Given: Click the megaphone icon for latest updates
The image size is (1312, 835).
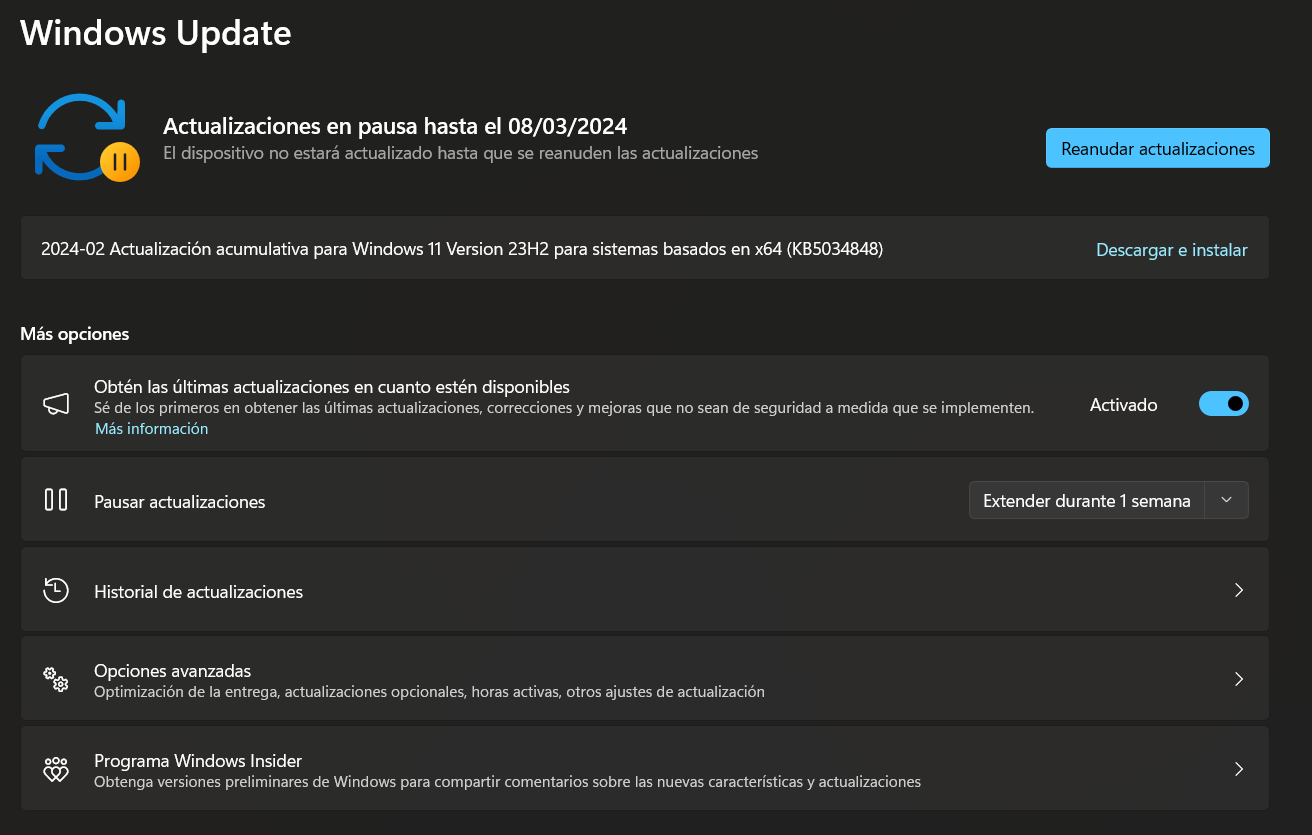Looking at the screenshot, I should (x=56, y=404).
